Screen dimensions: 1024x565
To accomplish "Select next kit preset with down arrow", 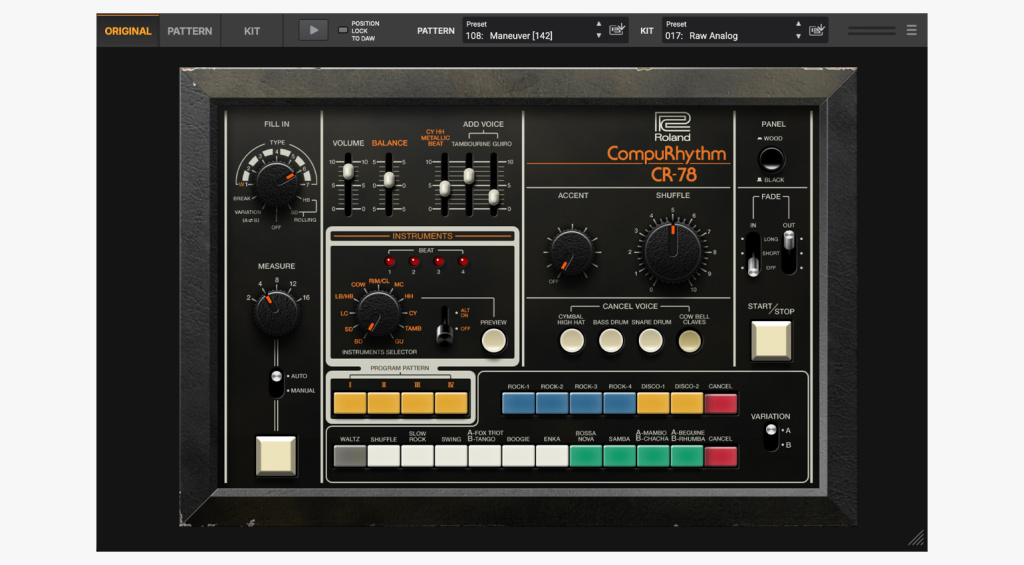I will (x=798, y=37).
